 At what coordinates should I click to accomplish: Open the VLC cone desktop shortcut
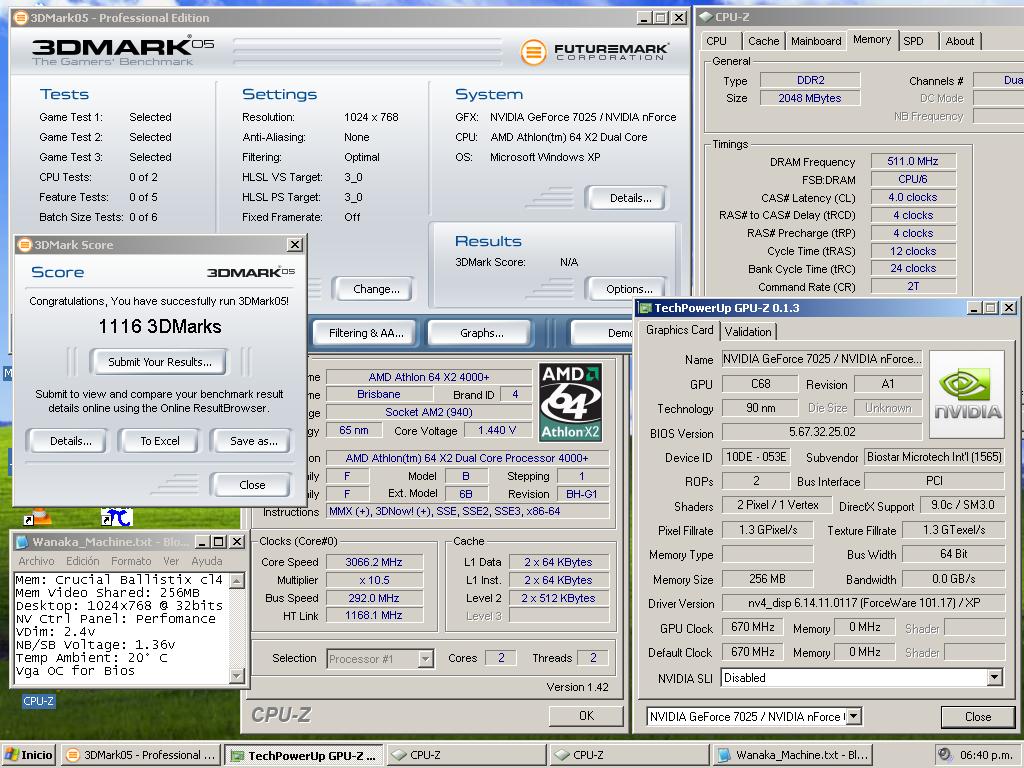point(37,517)
